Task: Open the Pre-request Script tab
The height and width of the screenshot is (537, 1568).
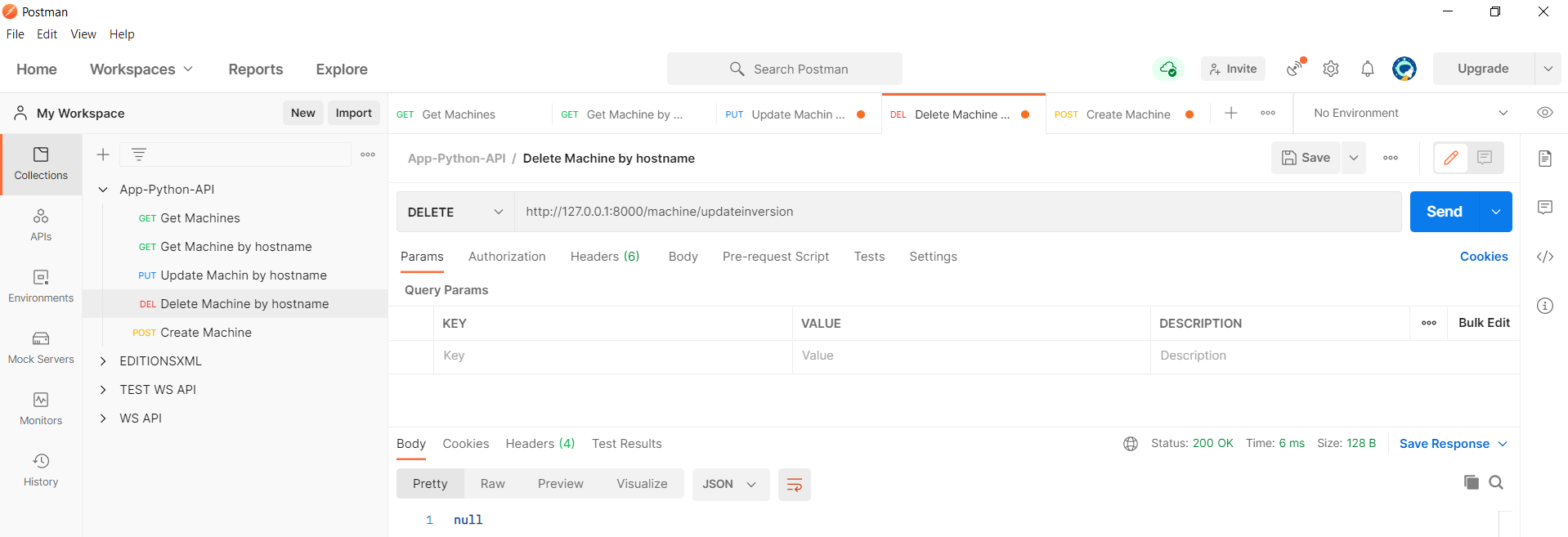Action: click(x=776, y=257)
